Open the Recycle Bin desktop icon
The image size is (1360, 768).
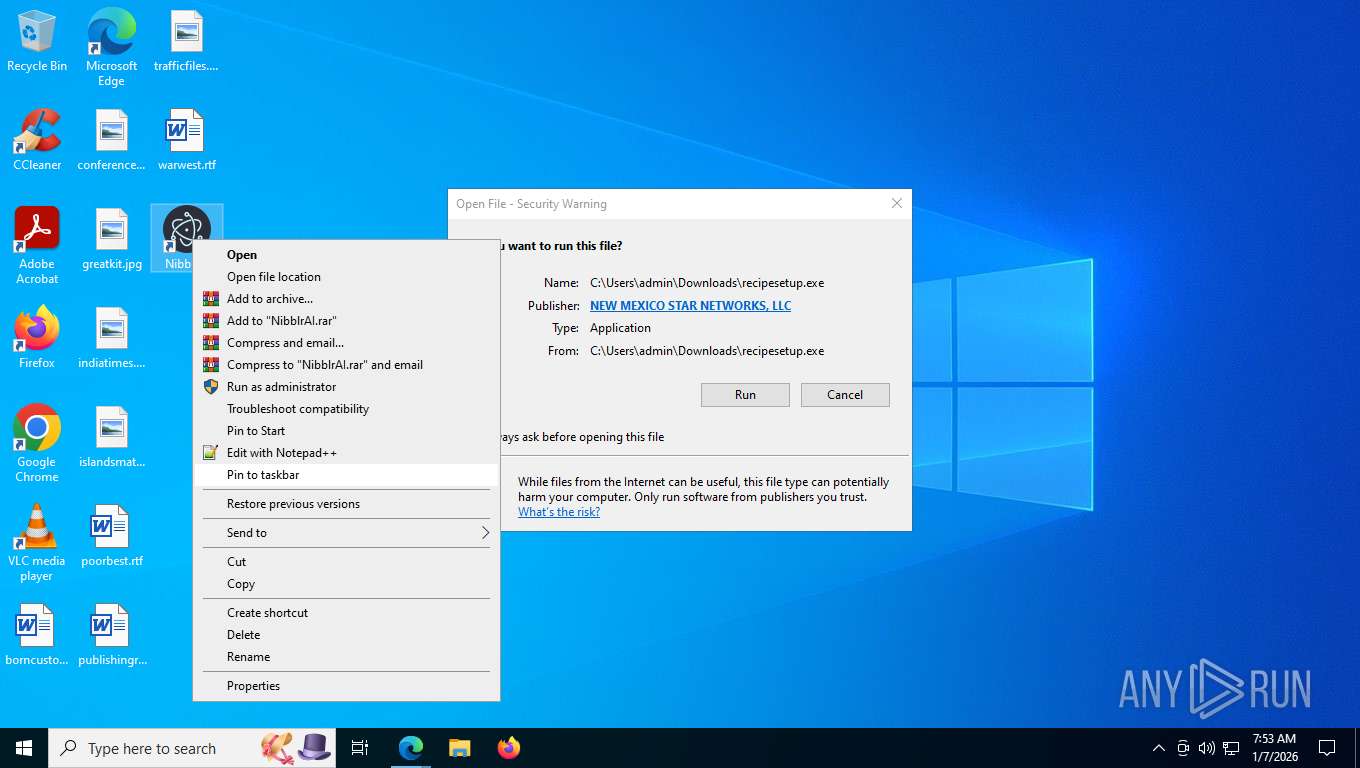37,41
